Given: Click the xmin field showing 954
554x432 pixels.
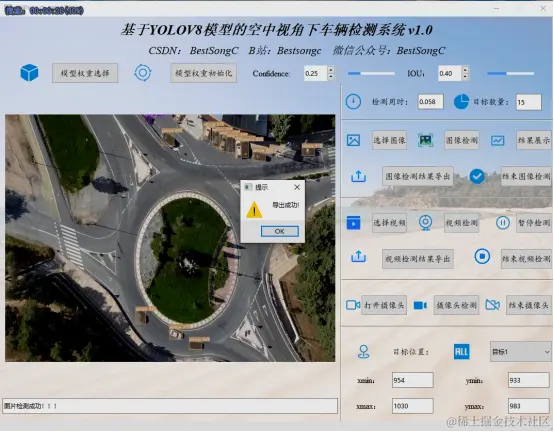Looking at the screenshot, I should (x=413, y=380).
